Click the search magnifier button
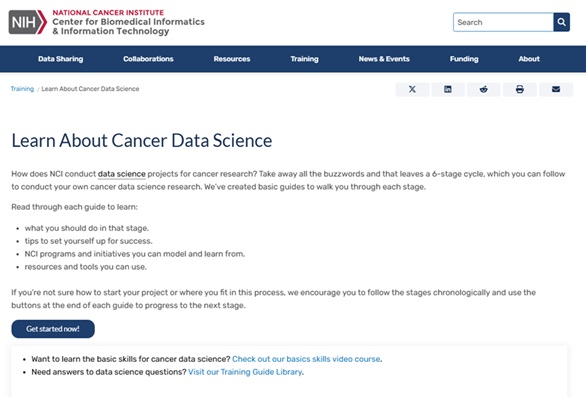 click(x=561, y=22)
